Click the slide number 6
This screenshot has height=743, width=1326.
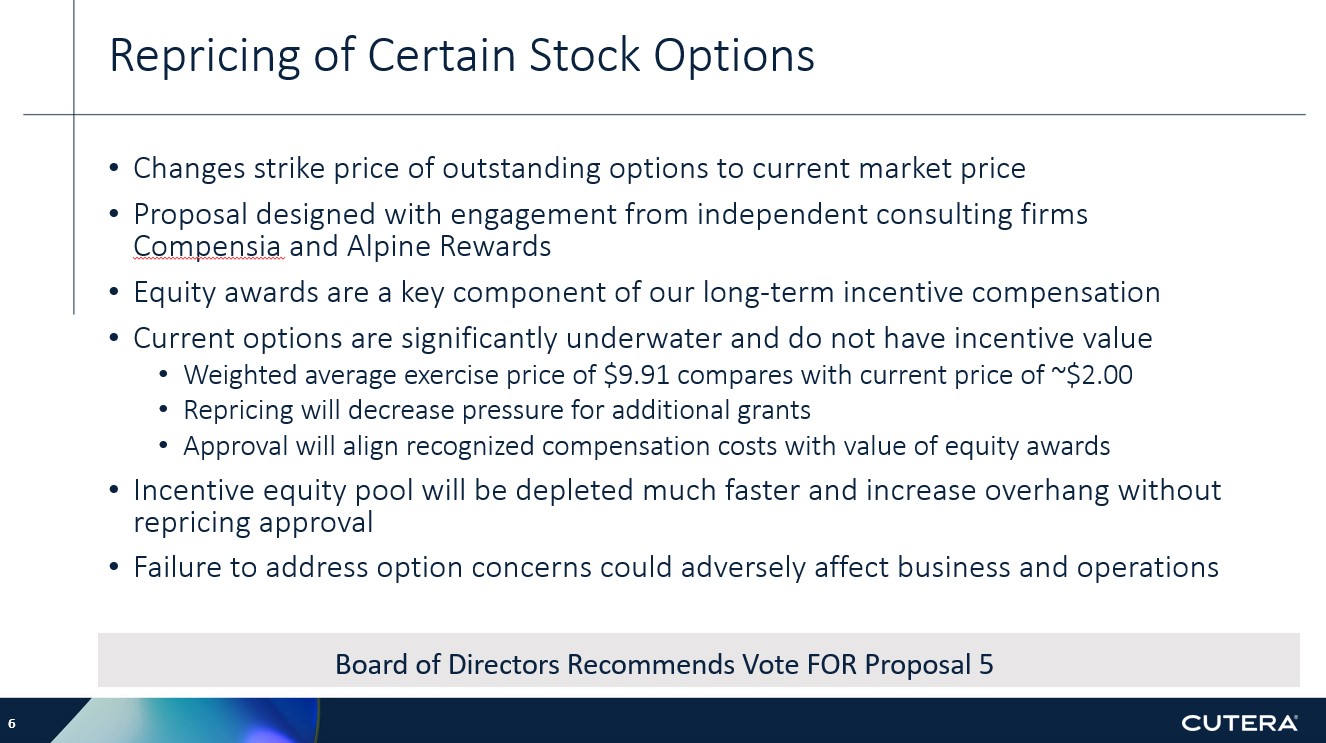[x=13, y=723]
